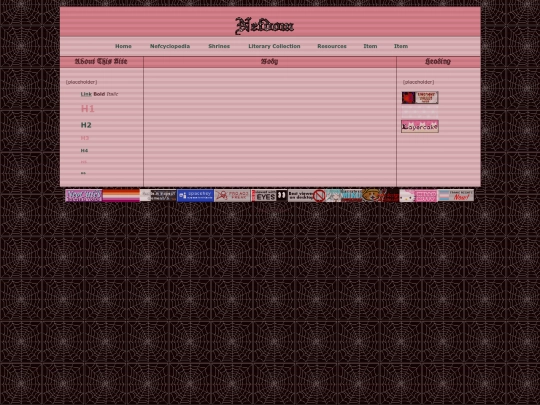Click the H4 sample heading
Viewport: 540px width, 405px height.
(x=84, y=150)
